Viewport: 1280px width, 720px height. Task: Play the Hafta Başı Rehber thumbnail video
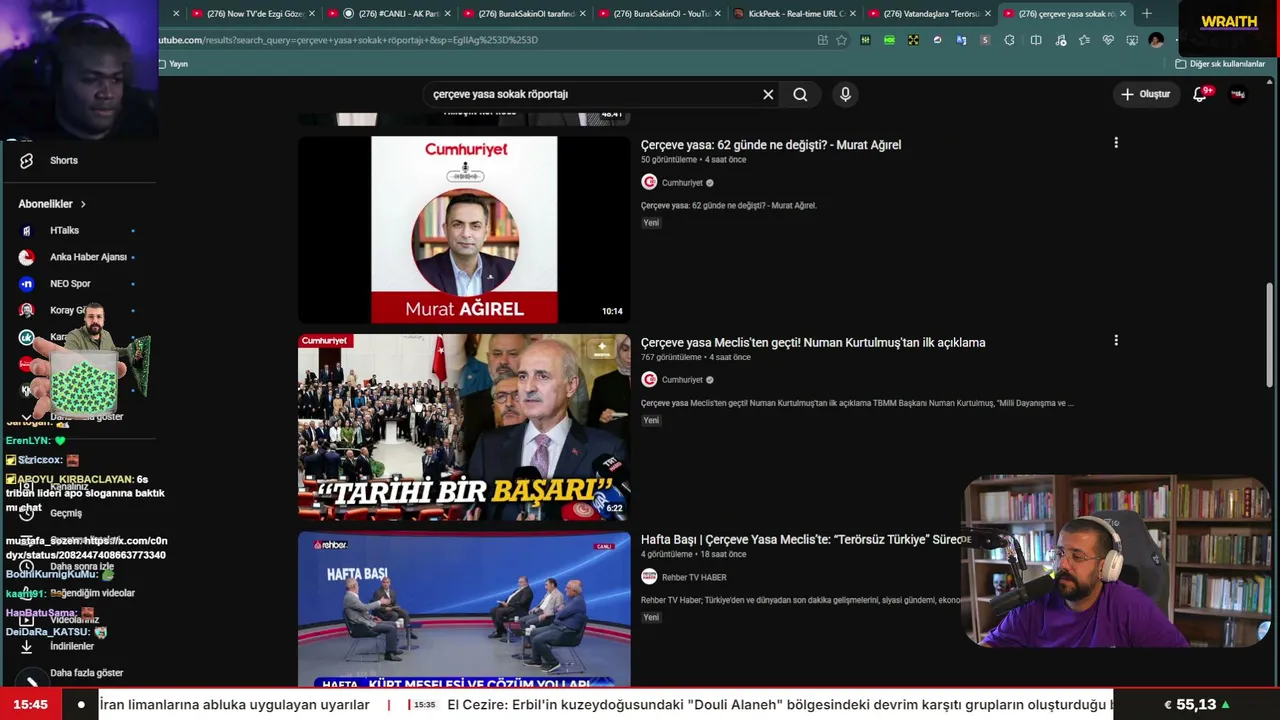tap(464, 610)
